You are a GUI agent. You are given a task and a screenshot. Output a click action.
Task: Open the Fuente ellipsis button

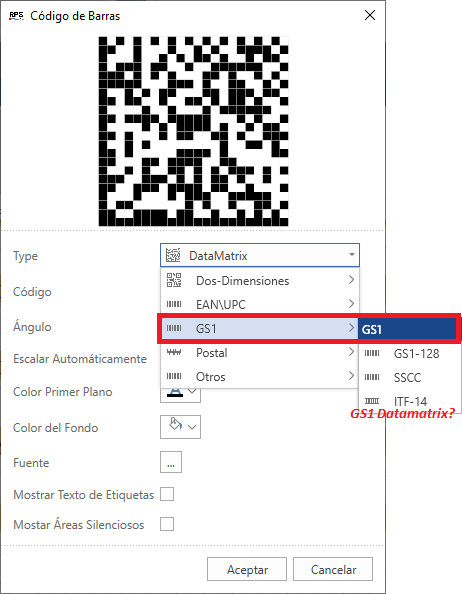click(x=171, y=462)
